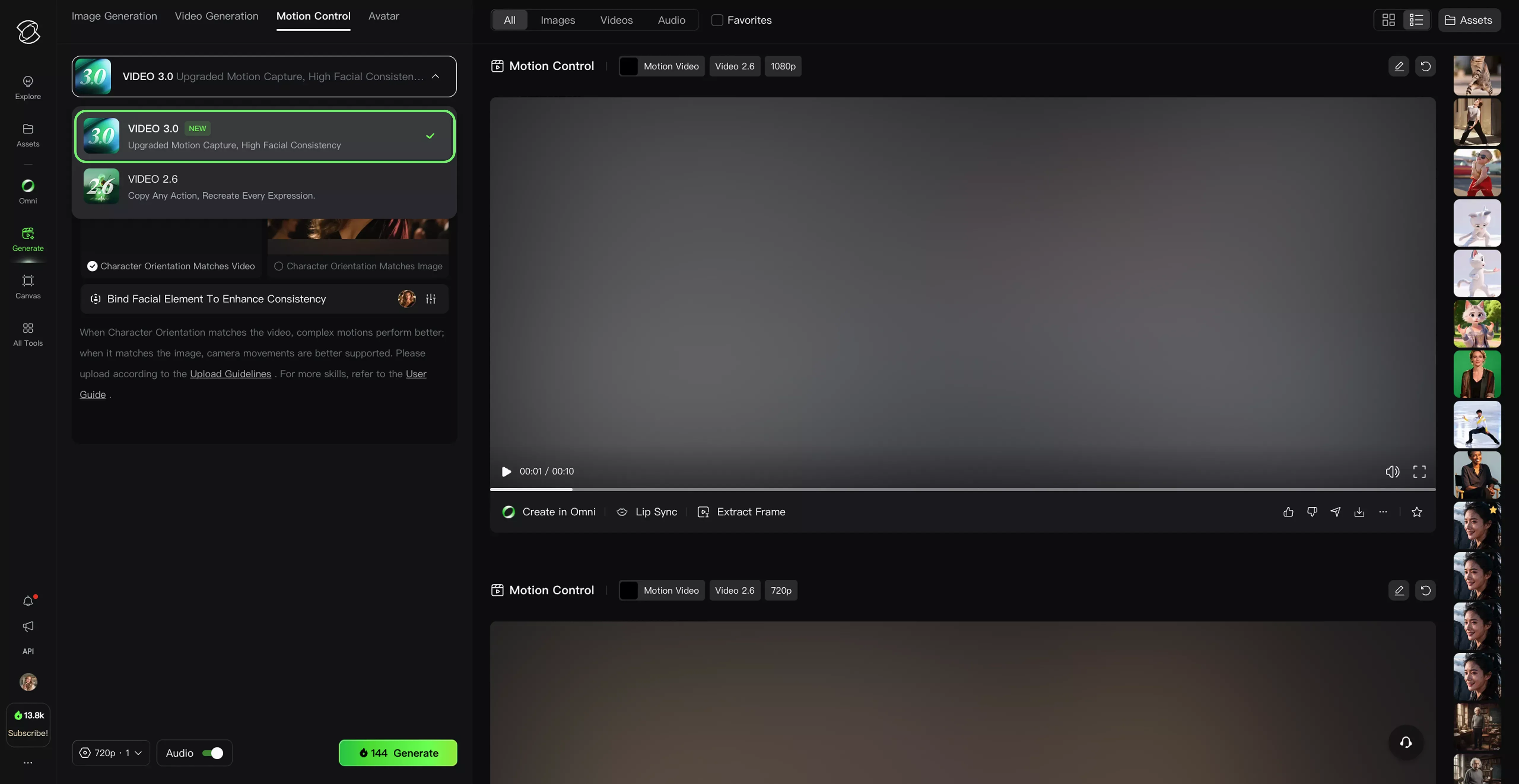Image resolution: width=1519 pixels, height=784 pixels.
Task: Open API in the sidebar
Action: coord(28,651)
